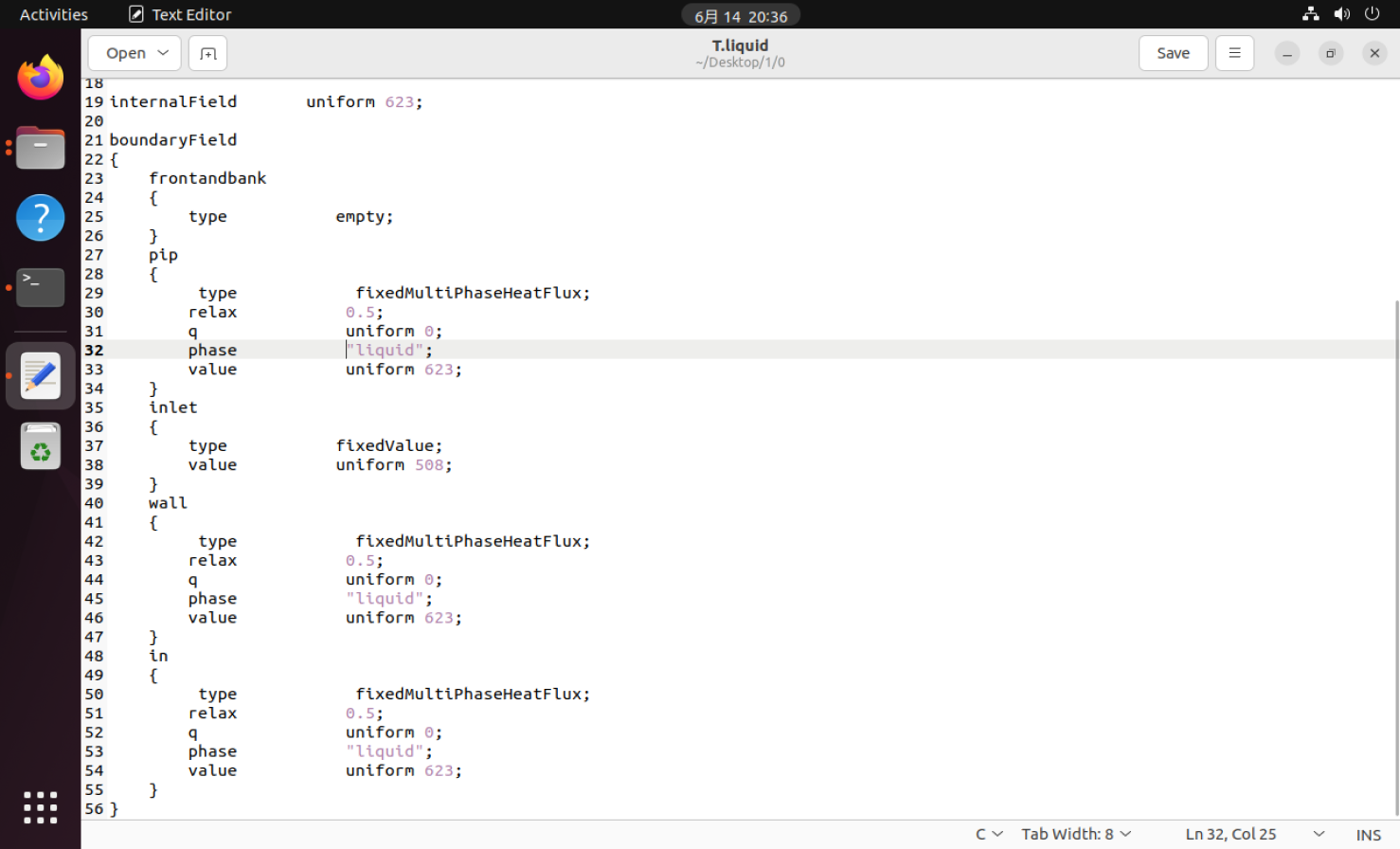Viewport: 1400px width, 849px height.
Task: Click closing brace on line 56
Action: point(115,809)
